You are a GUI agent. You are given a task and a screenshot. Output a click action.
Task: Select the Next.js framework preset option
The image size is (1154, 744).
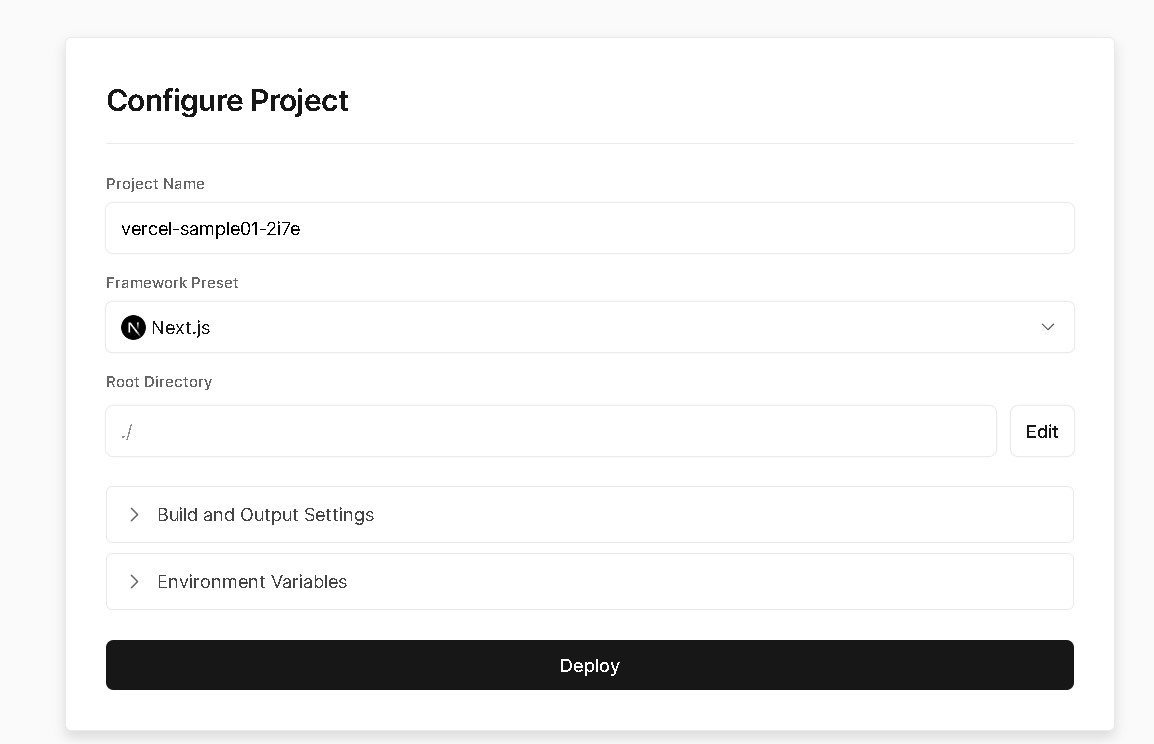[x=181, y=327]
